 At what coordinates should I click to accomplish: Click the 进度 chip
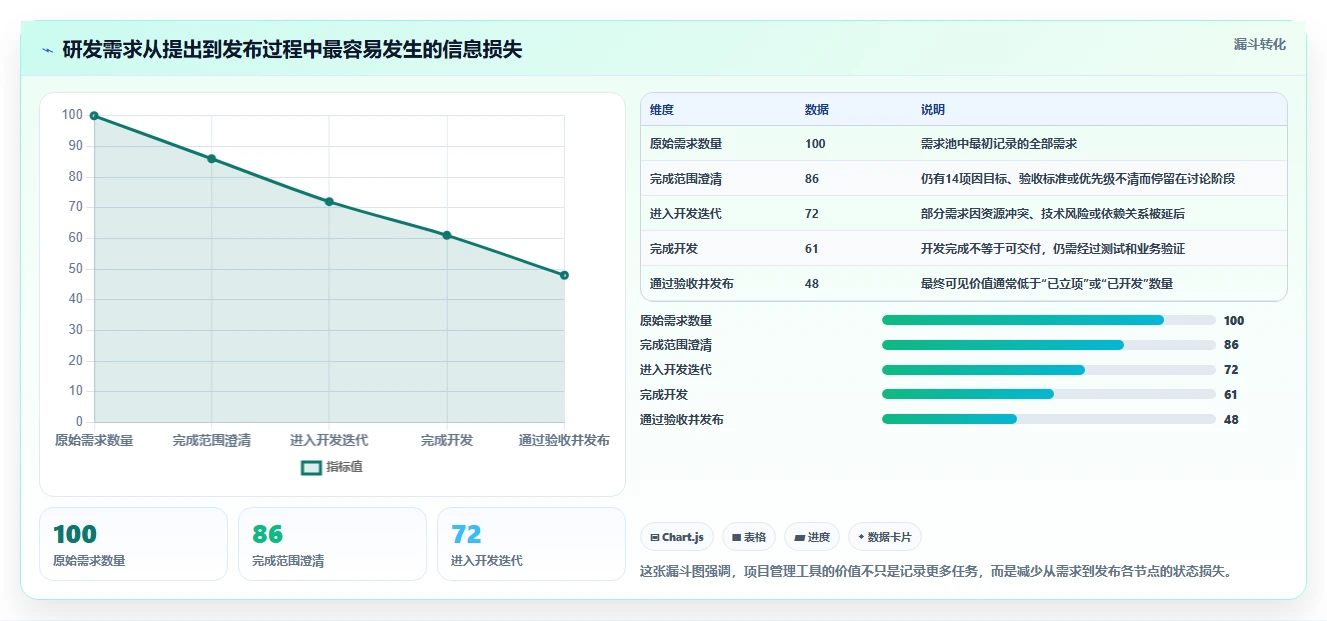point(812,537)
